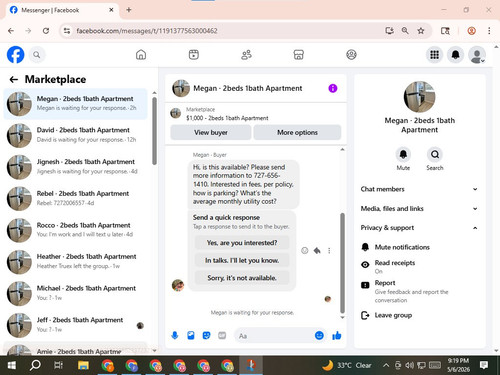Search in conversation using magnifier icon
Viewport: 500px width, 375px height.
(x=435, y=154)
